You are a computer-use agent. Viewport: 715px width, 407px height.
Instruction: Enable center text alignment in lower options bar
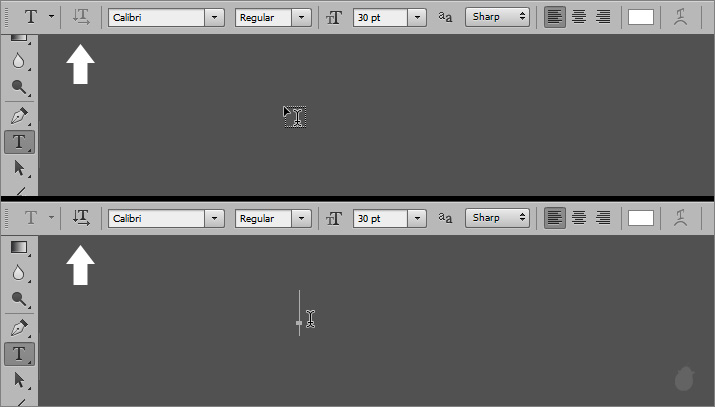coord(579,218)
